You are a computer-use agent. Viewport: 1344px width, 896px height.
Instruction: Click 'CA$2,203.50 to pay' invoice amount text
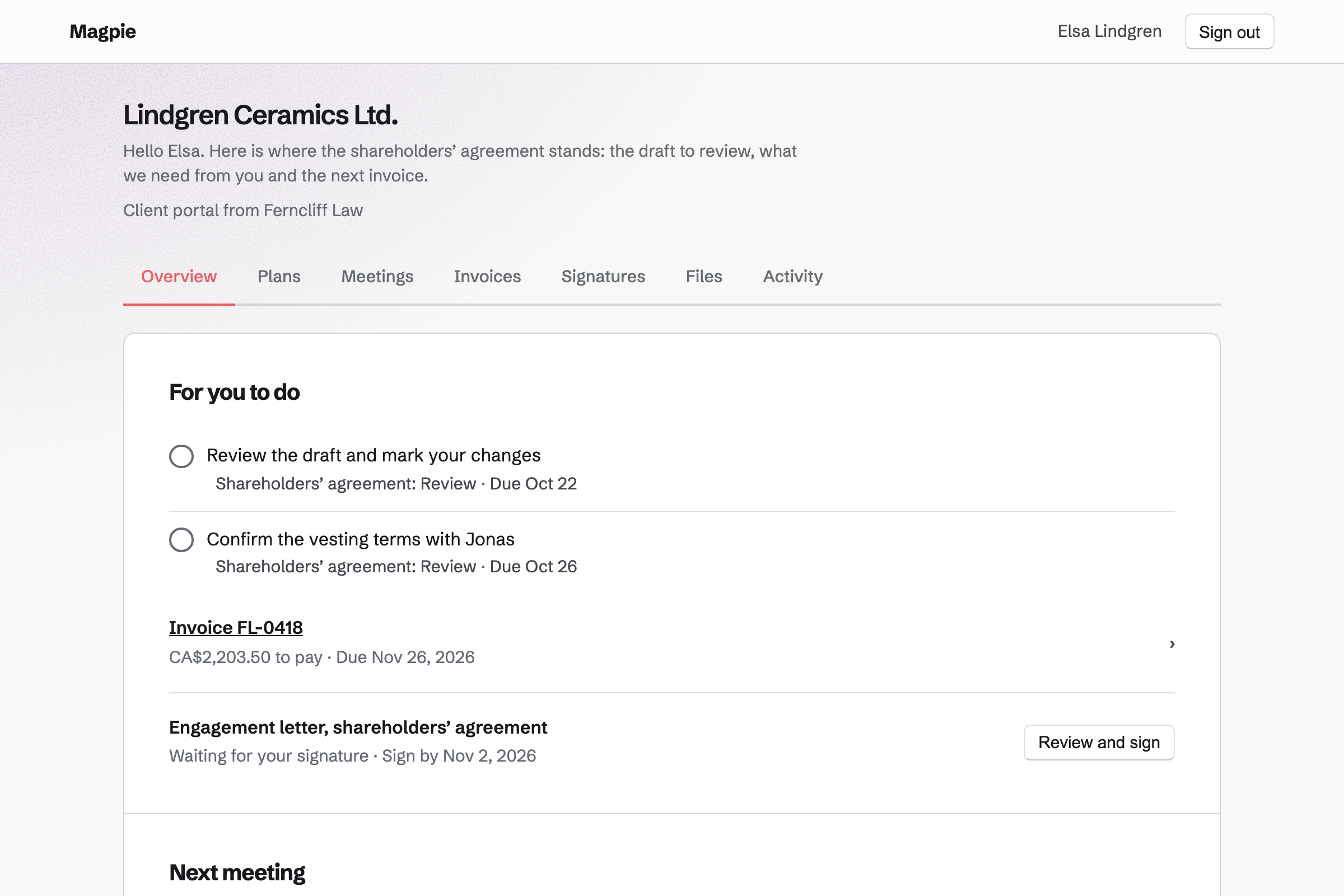(x=246, y=657)
